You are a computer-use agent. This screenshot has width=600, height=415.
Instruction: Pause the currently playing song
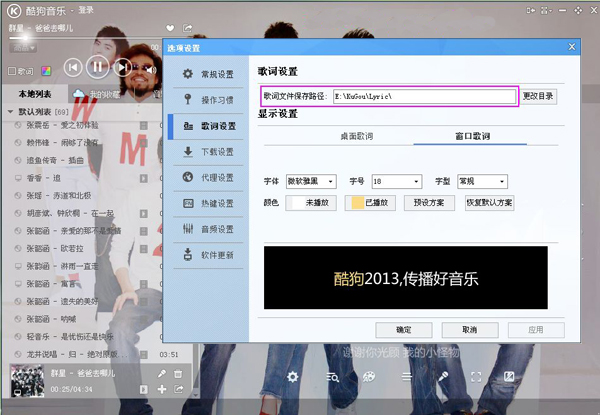coord(98,67)
